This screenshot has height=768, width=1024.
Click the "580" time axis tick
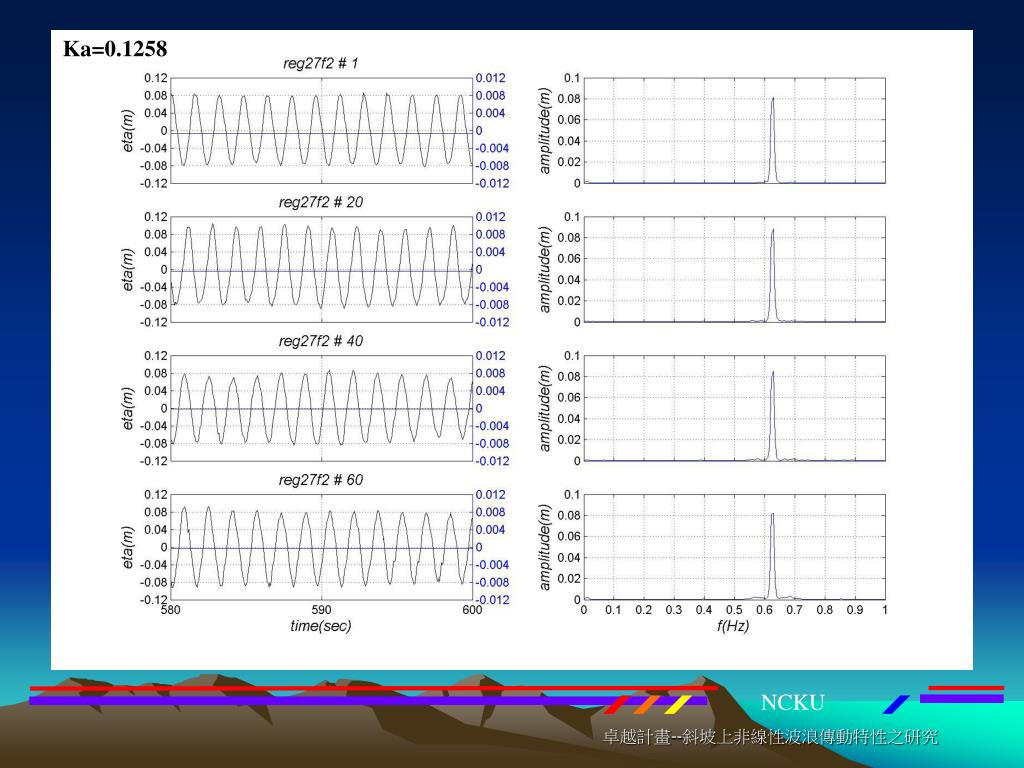click(x=170, y=609)
